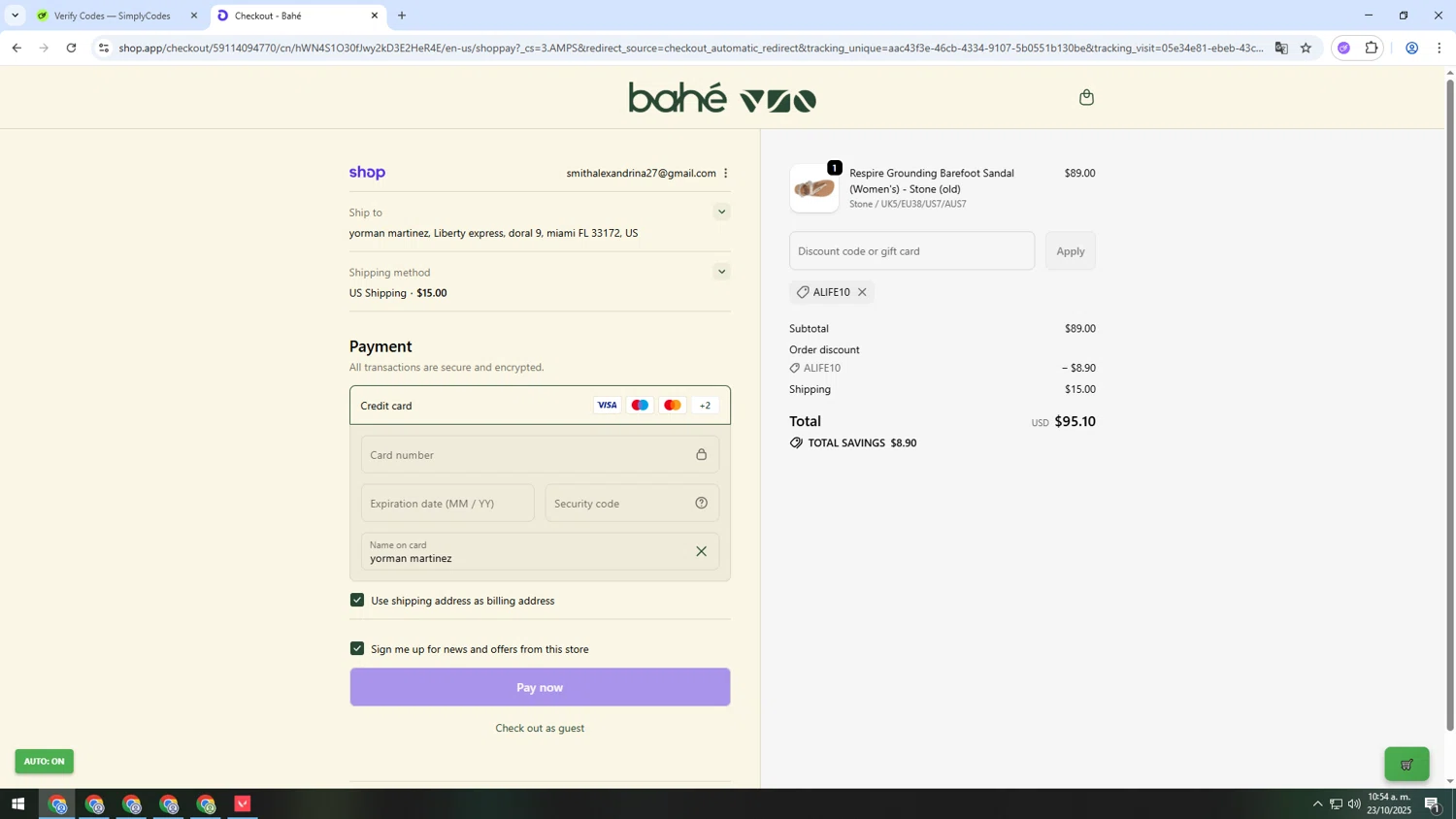This screenshot has width=1456, height=819.
Task: Open a new browser tab
Action: pyautogui.click(x=402, y=16)
